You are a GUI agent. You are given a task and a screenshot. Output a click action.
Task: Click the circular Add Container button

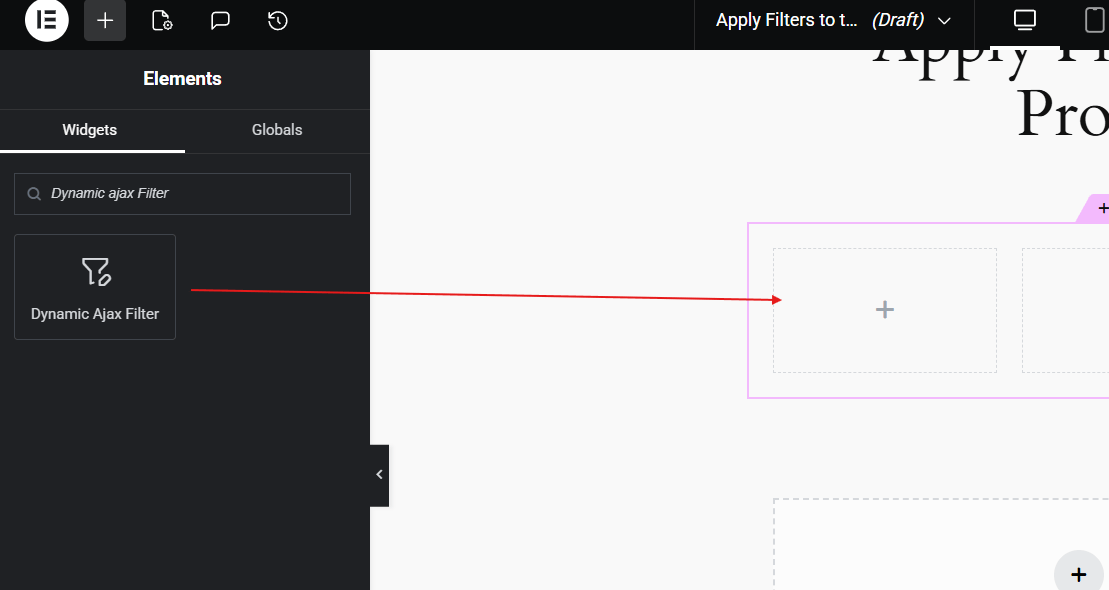click(1078, 573)
